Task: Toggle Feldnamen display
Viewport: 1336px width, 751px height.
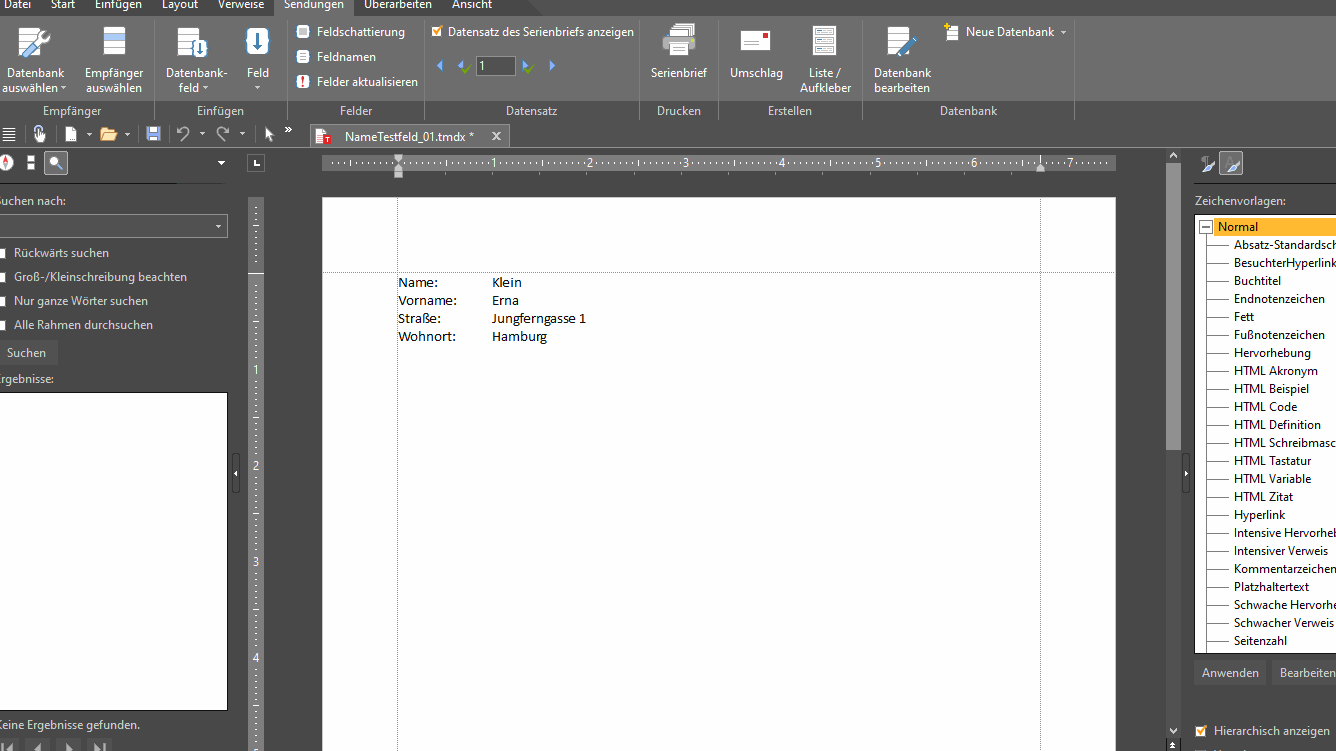Action: (x=336, y=57)
